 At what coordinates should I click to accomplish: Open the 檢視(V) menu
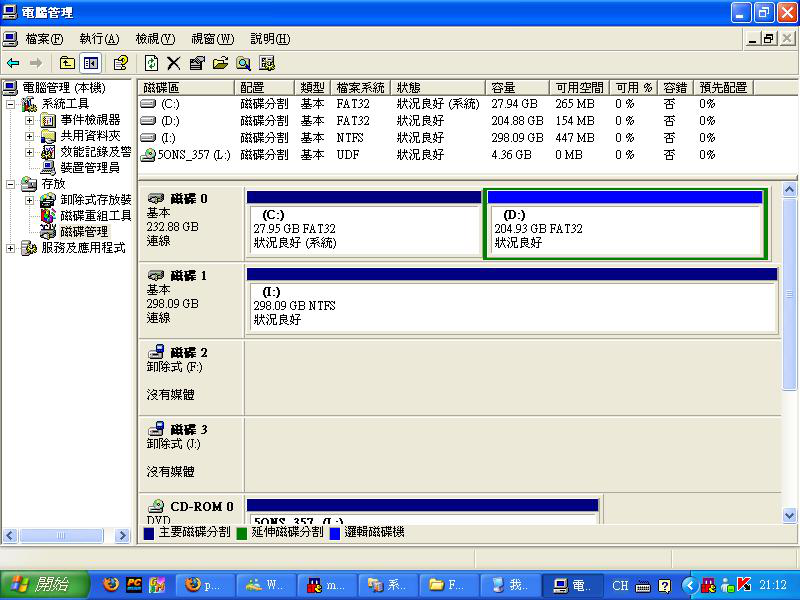coord(155,39)
